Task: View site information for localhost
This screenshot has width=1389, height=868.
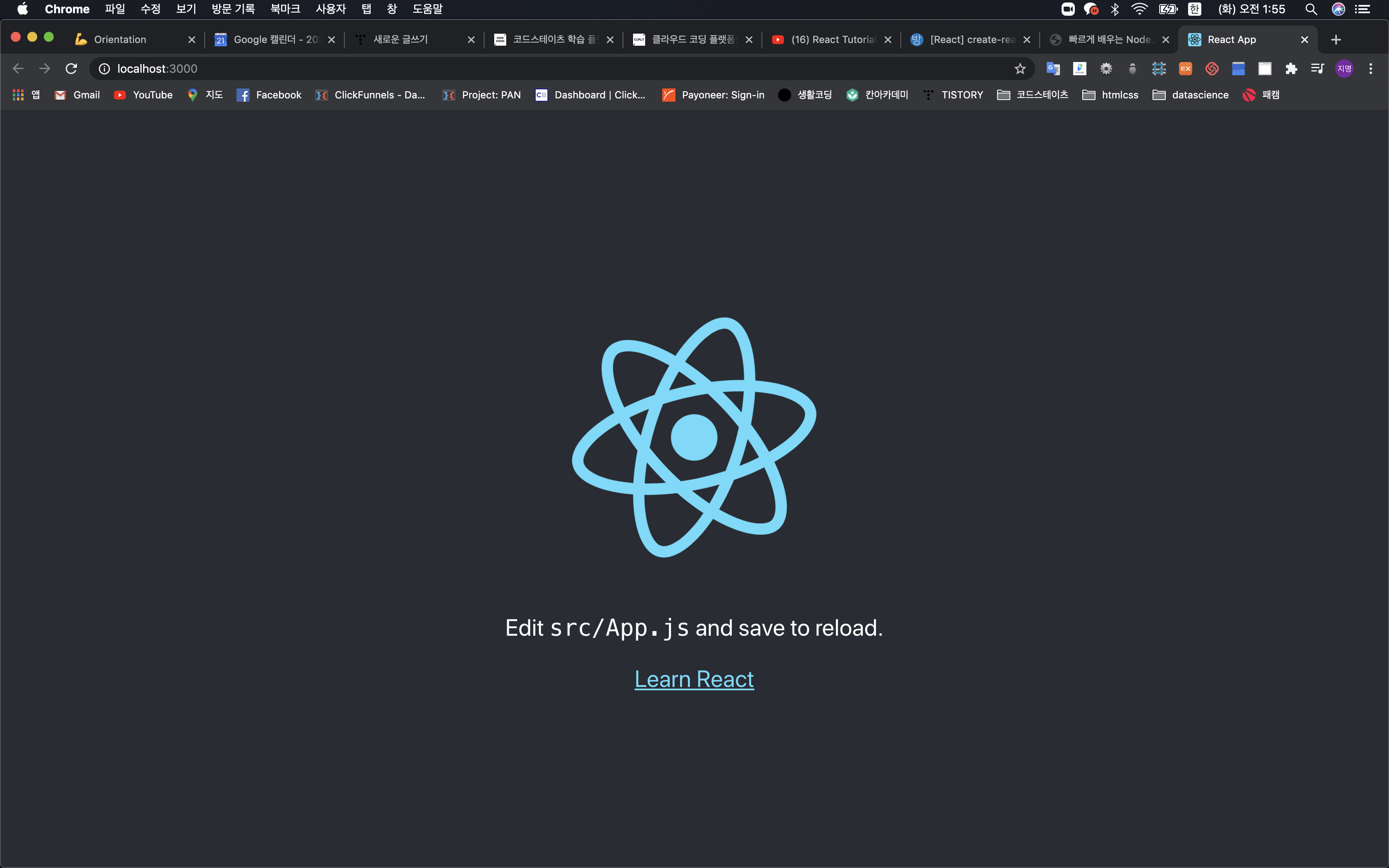Action: [105, 69]
